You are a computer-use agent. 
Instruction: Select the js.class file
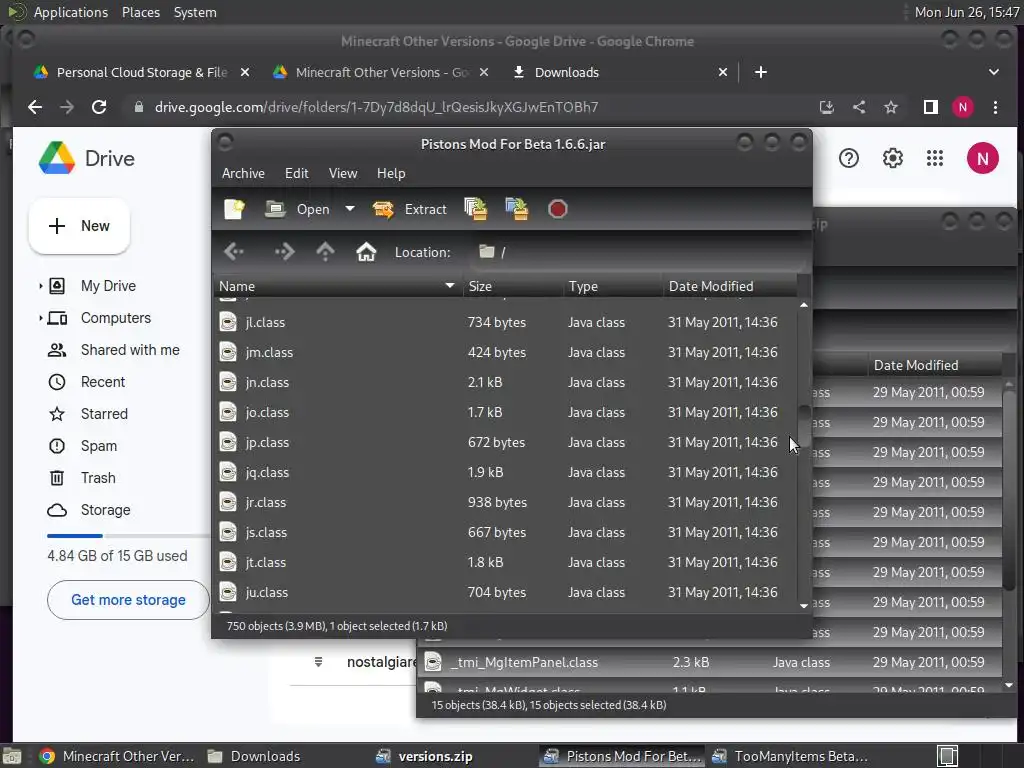505,532
